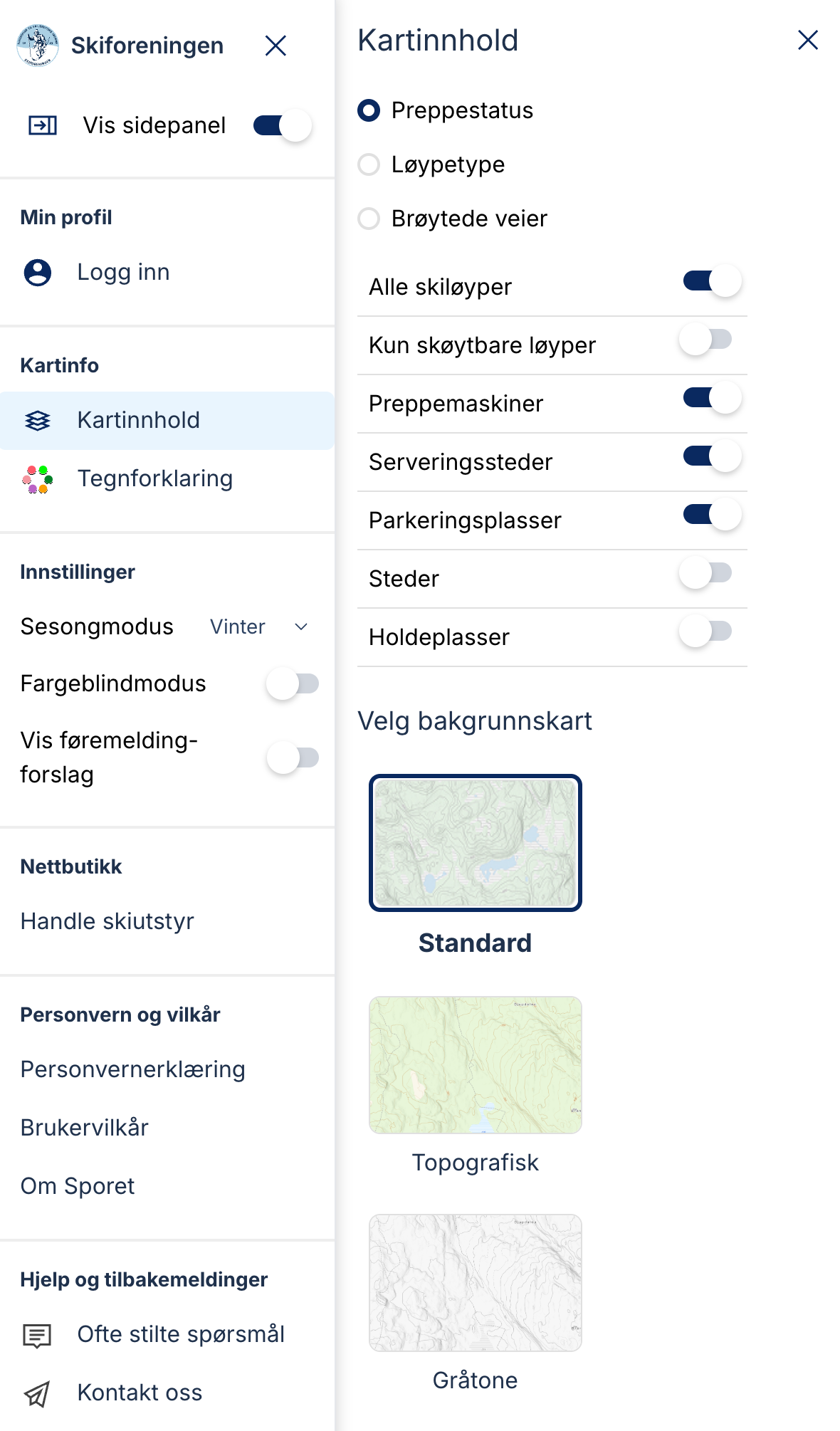Viewport: 840px width, 1431px height.
Task: Click the Hjelp og tilbakemeldinger heading
Action: coord(144,1279)
